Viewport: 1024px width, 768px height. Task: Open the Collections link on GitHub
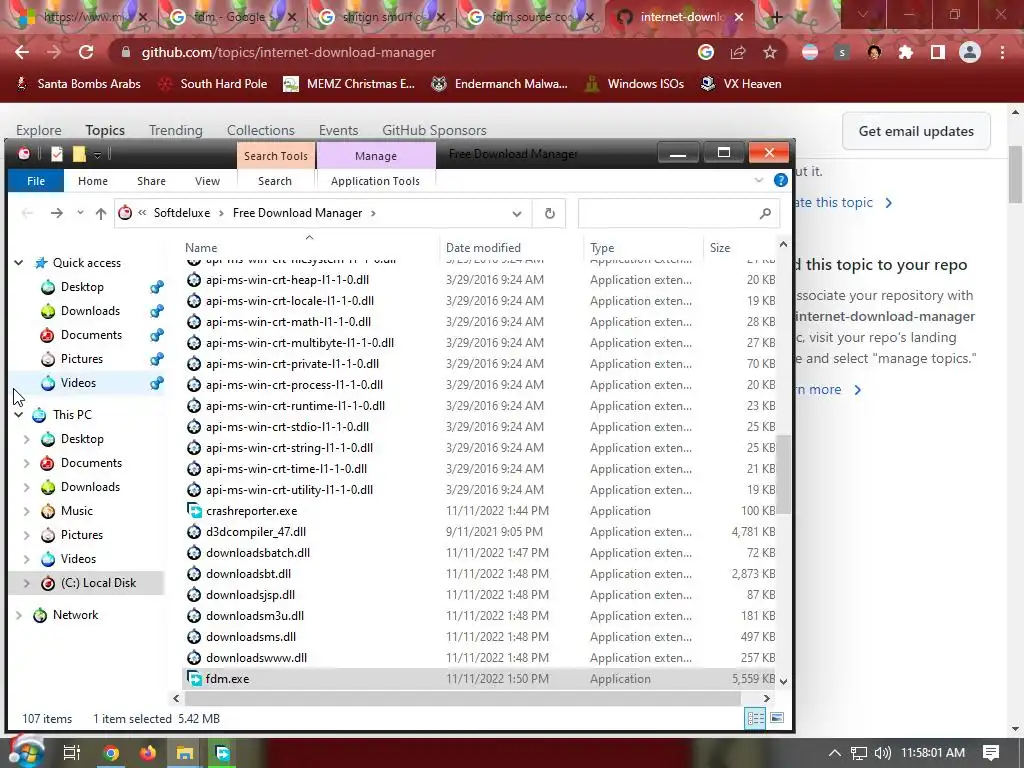261,130
